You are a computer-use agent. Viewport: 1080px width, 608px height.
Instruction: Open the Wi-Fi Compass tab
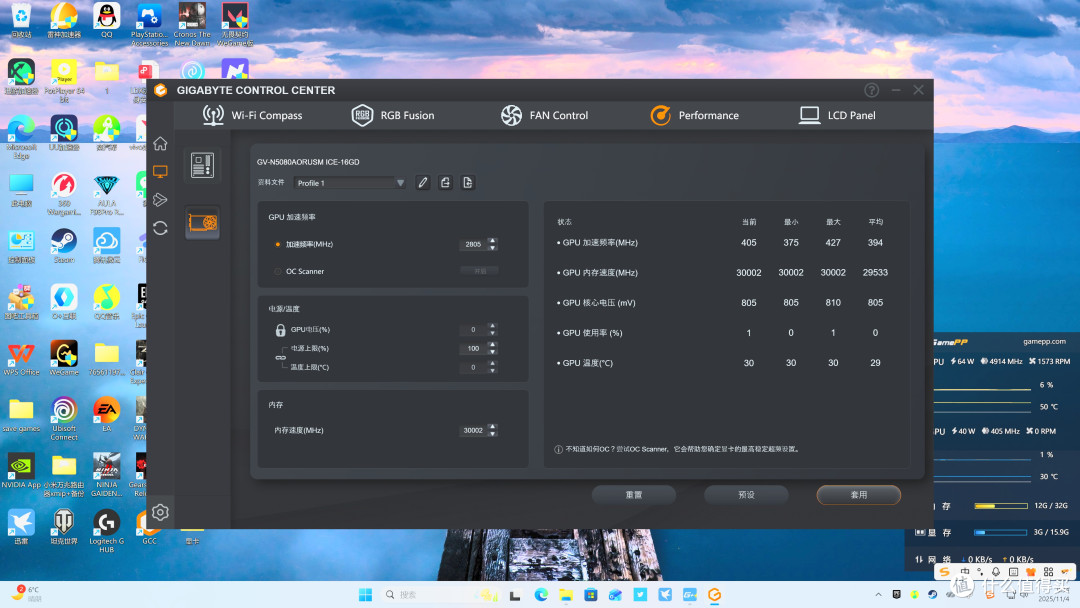[x=252, y=115]
